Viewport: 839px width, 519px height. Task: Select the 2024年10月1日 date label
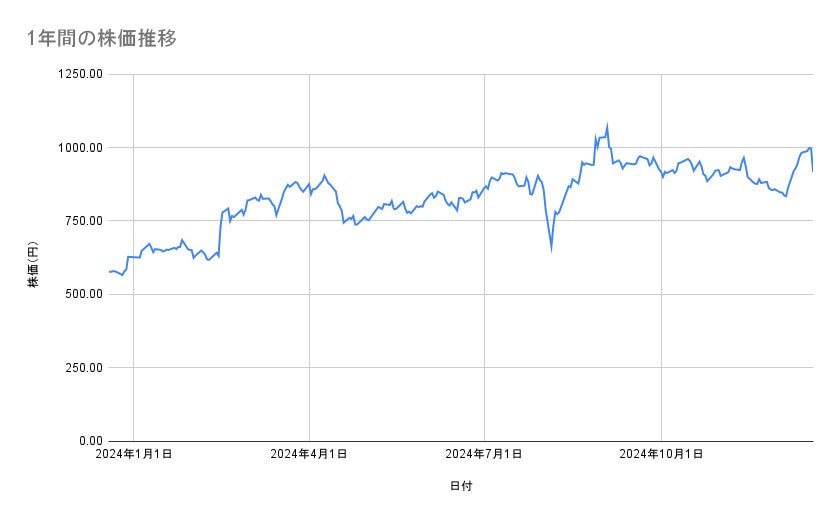coord(661,454)
